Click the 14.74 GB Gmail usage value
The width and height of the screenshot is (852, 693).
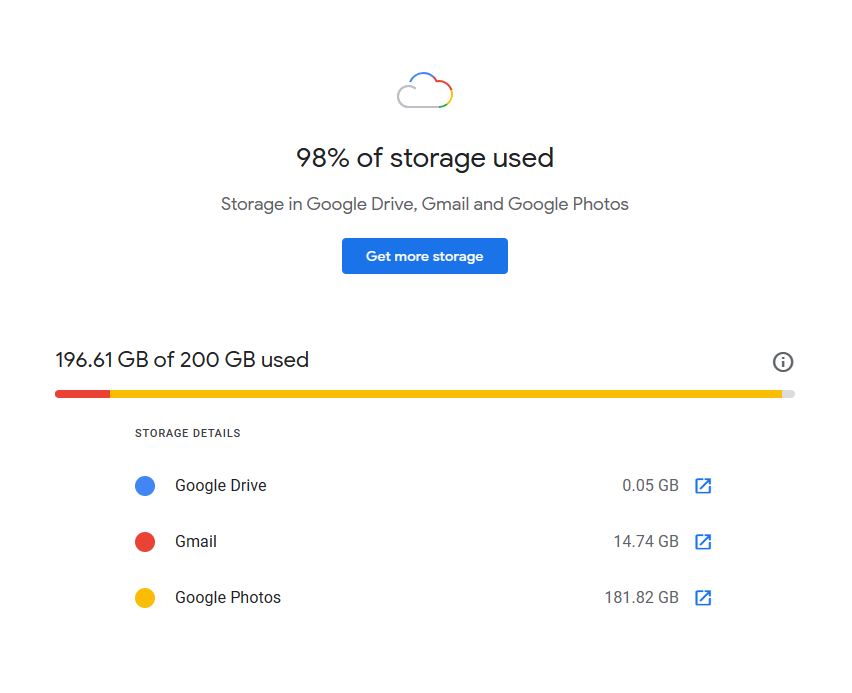click(646, 542)
